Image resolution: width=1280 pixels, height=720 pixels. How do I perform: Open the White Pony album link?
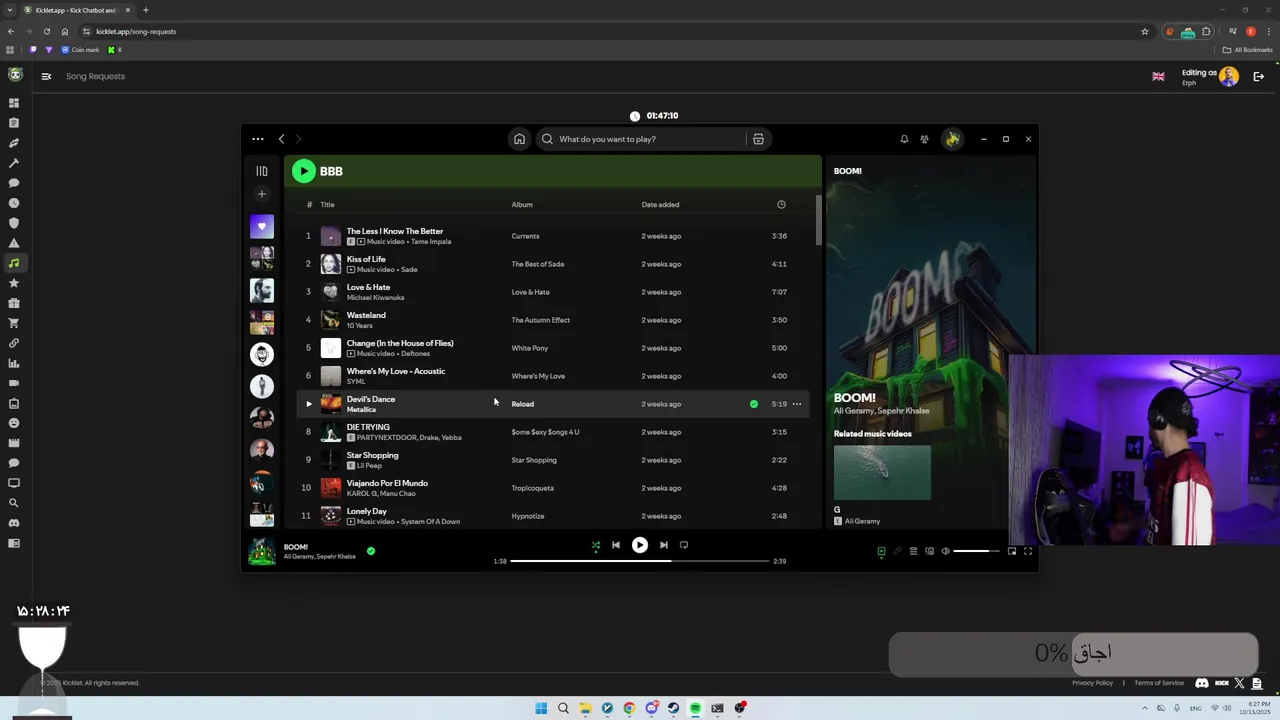pos(529,348)
